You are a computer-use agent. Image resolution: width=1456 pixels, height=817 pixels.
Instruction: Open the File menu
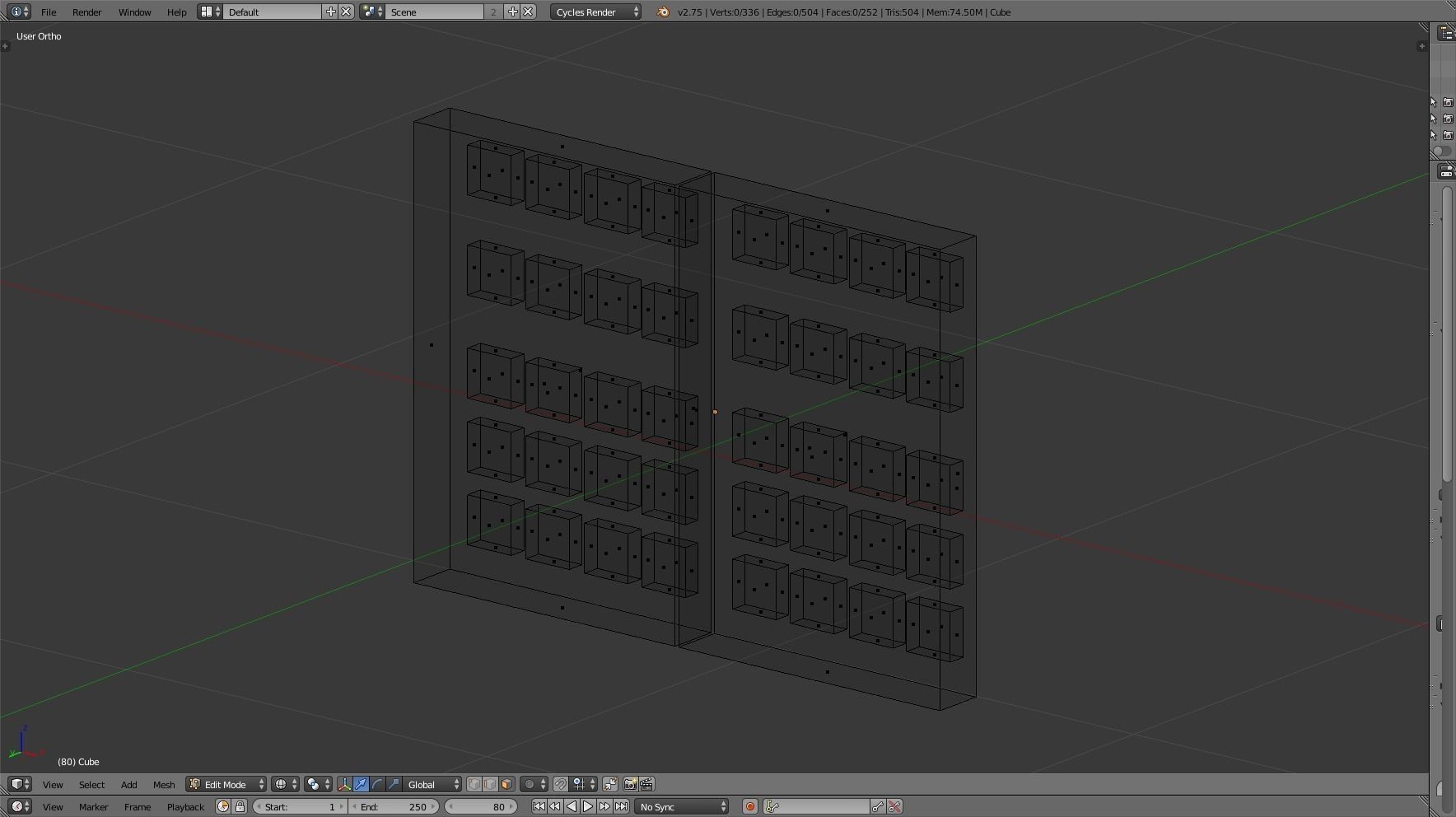[49, 12]
